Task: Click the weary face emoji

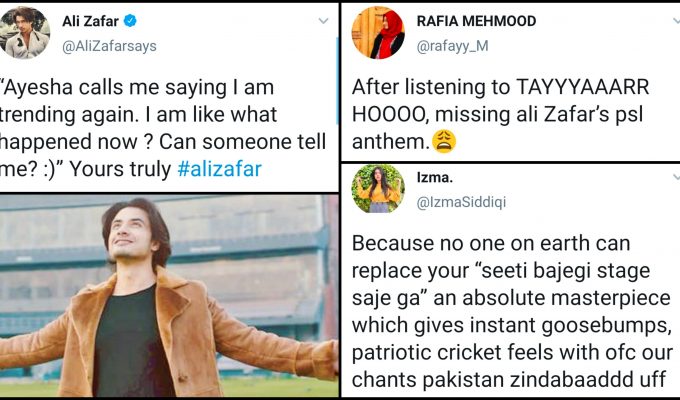Action: [445, 143]
